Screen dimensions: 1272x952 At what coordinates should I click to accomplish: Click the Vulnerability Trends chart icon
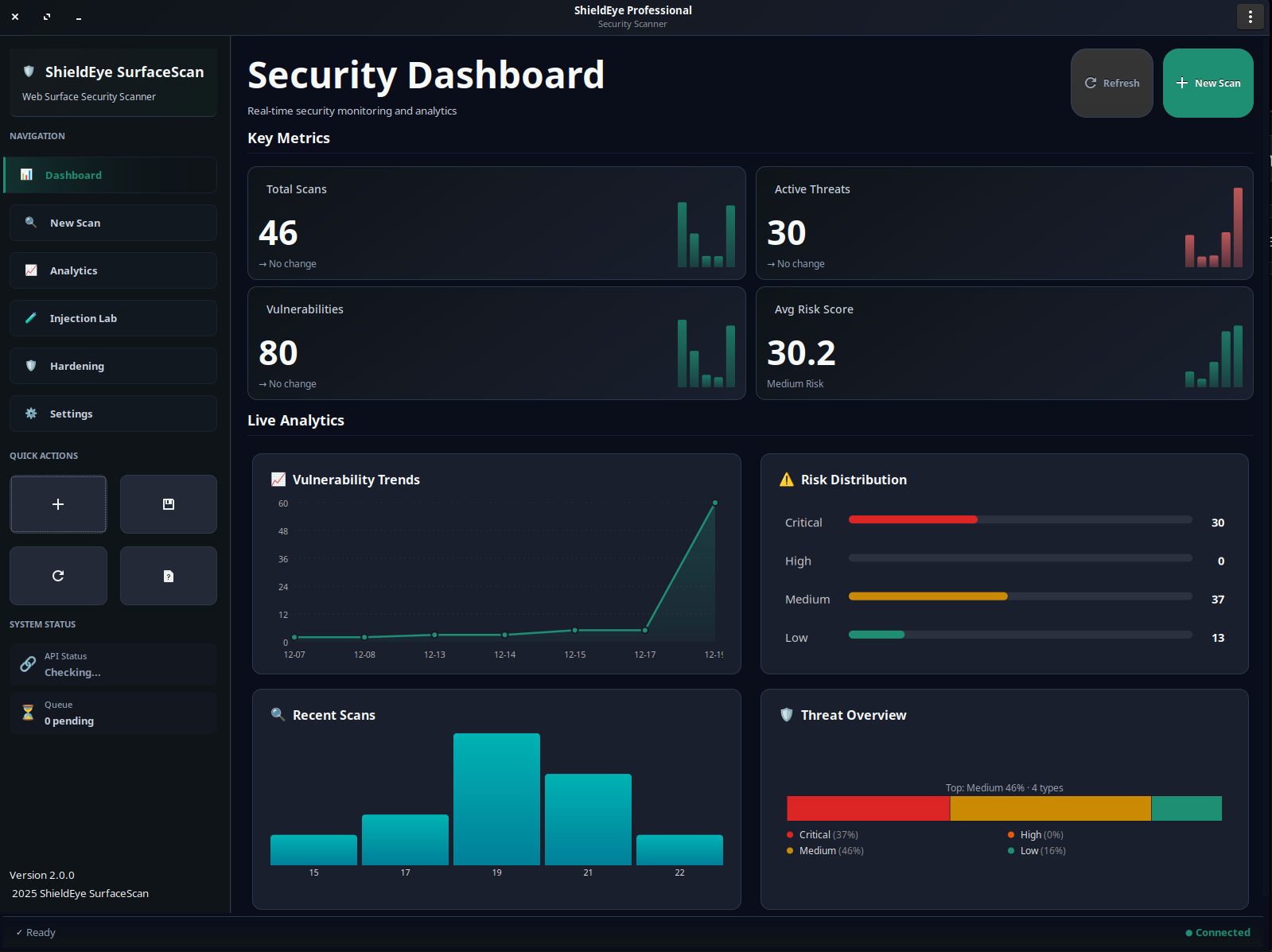(278, 480)
